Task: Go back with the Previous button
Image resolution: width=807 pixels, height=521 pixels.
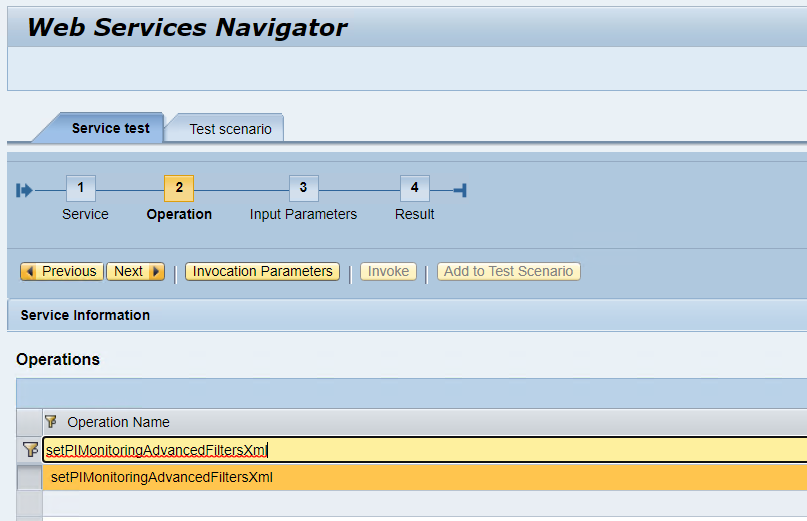Action: click(x=61, y=271)
